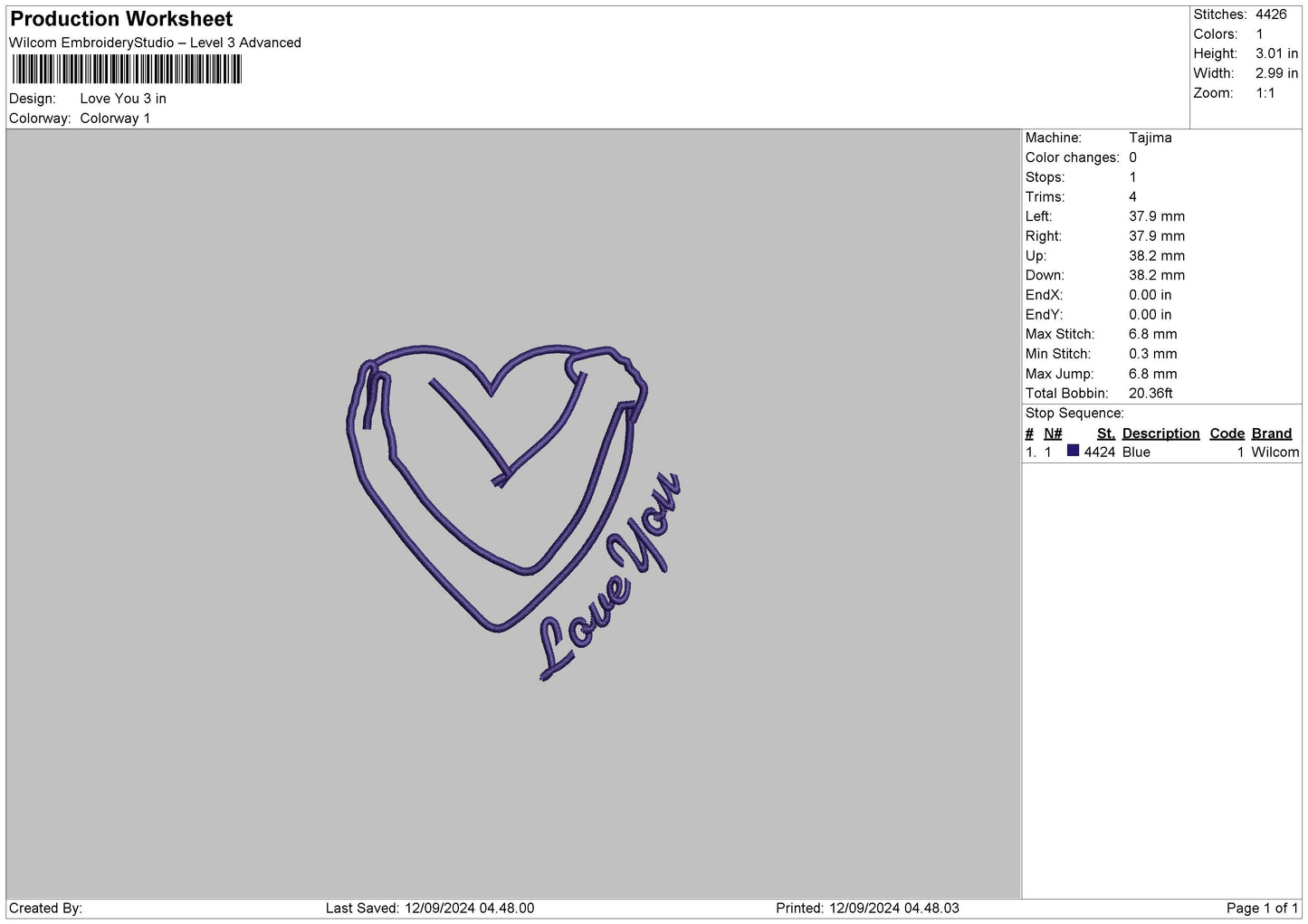Select the design name Love You 3 in
This screenshot has height=924, width=1308.
click(x=123, y=99)
